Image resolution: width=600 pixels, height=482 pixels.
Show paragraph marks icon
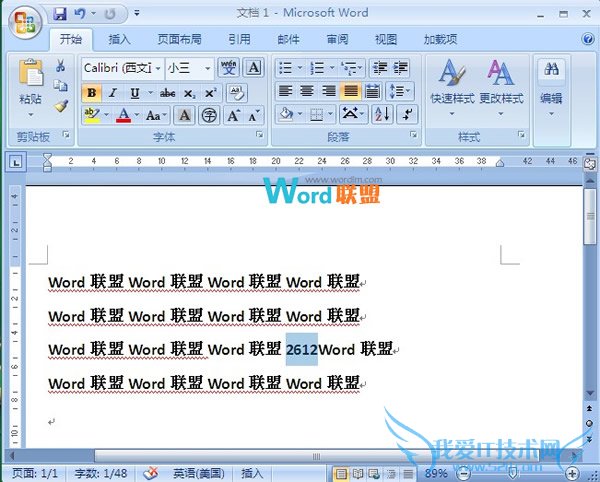[x=407, y=114]
